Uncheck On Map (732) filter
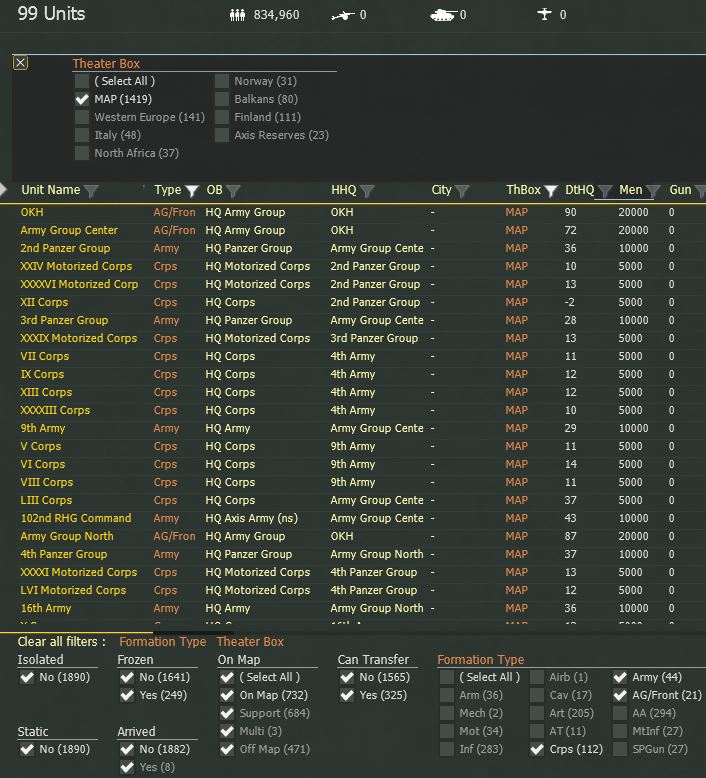Image resolution: width=706 pixels, height=778 pixels. click(x=227, y=696)
